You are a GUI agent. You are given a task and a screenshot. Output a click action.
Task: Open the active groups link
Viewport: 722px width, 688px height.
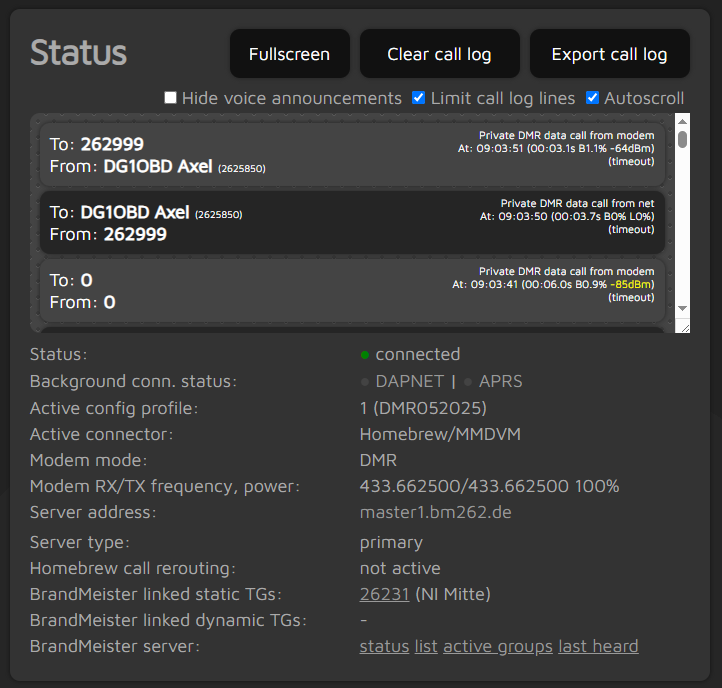click(x=498, y=646)
